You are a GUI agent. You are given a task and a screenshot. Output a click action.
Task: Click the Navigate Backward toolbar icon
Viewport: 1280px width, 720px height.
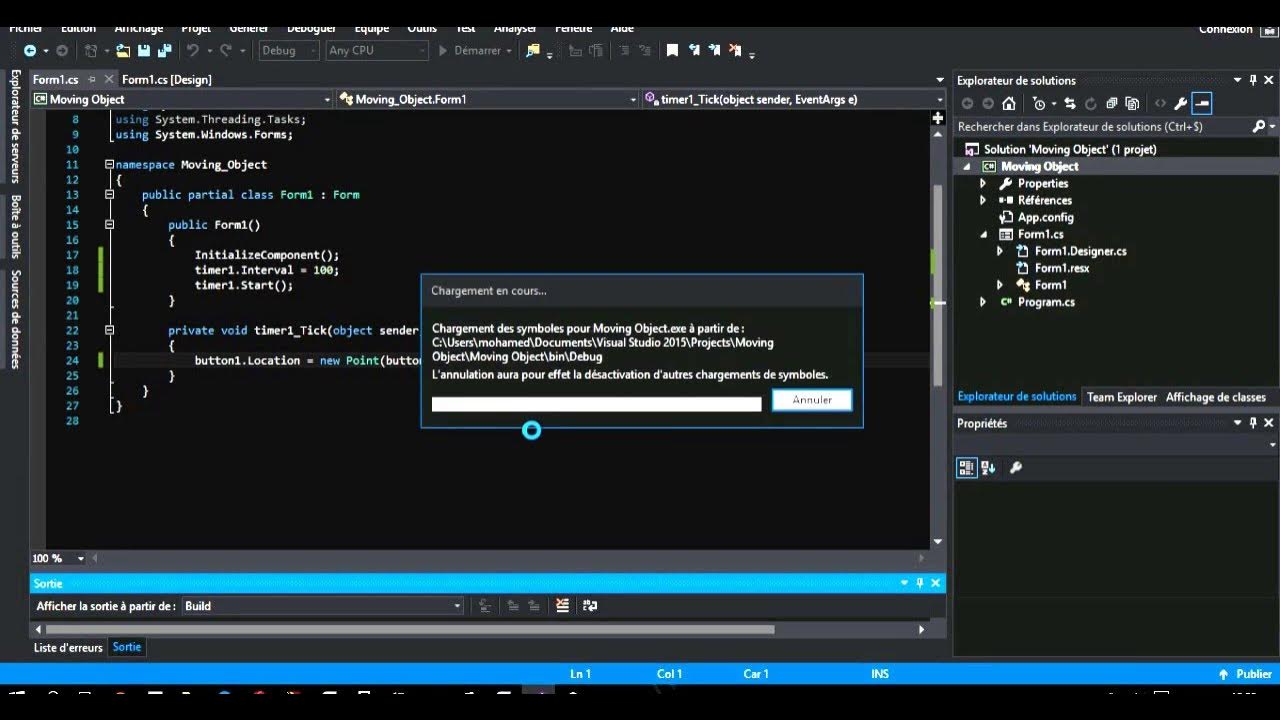[29, 50]
